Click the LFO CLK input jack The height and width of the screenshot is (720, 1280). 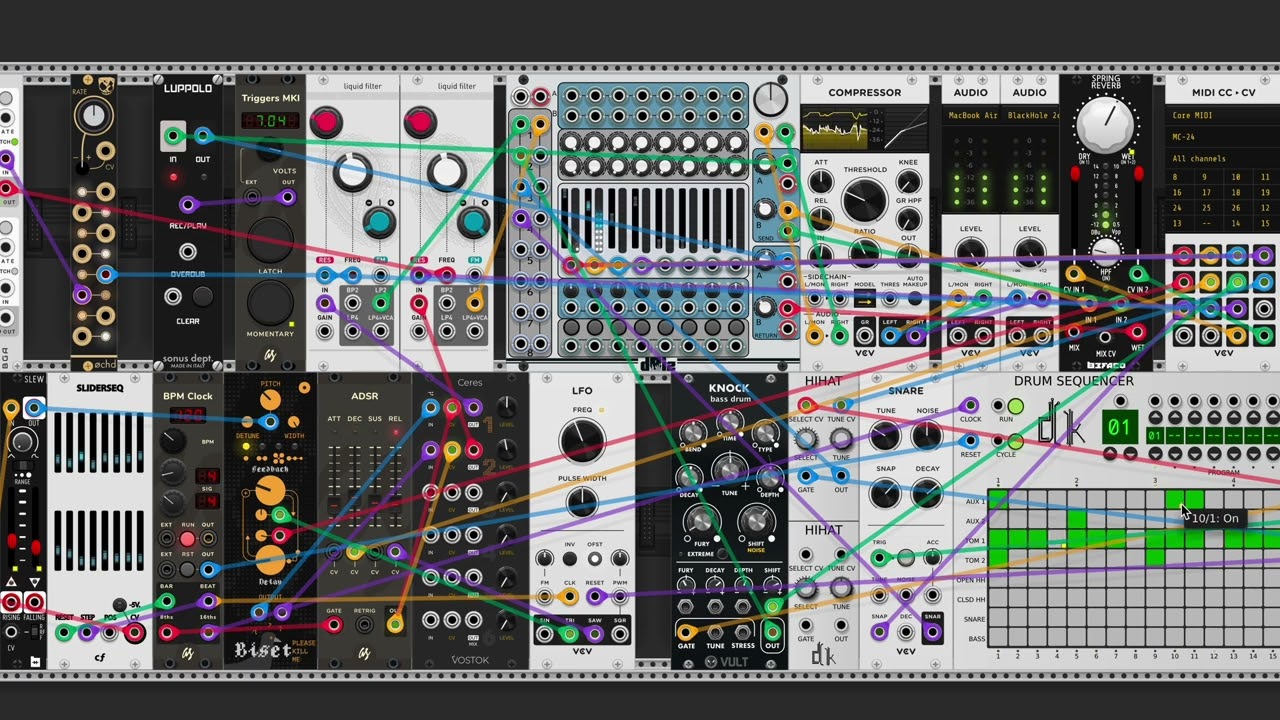click(x=570, y=597)
